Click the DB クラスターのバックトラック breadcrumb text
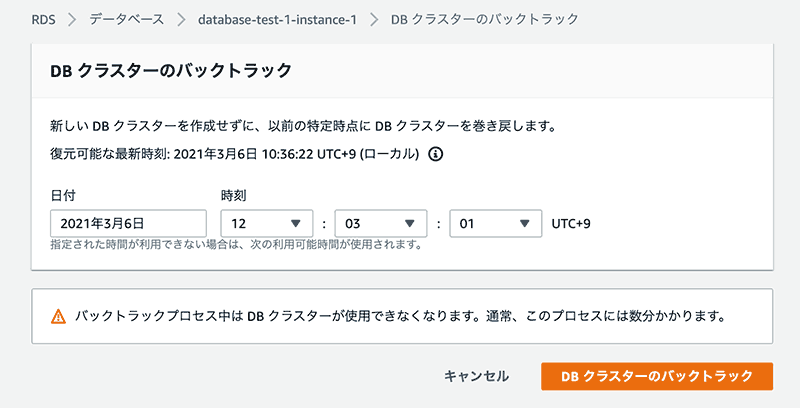Viewport: 800px width, 408px height. pos(485,20)
